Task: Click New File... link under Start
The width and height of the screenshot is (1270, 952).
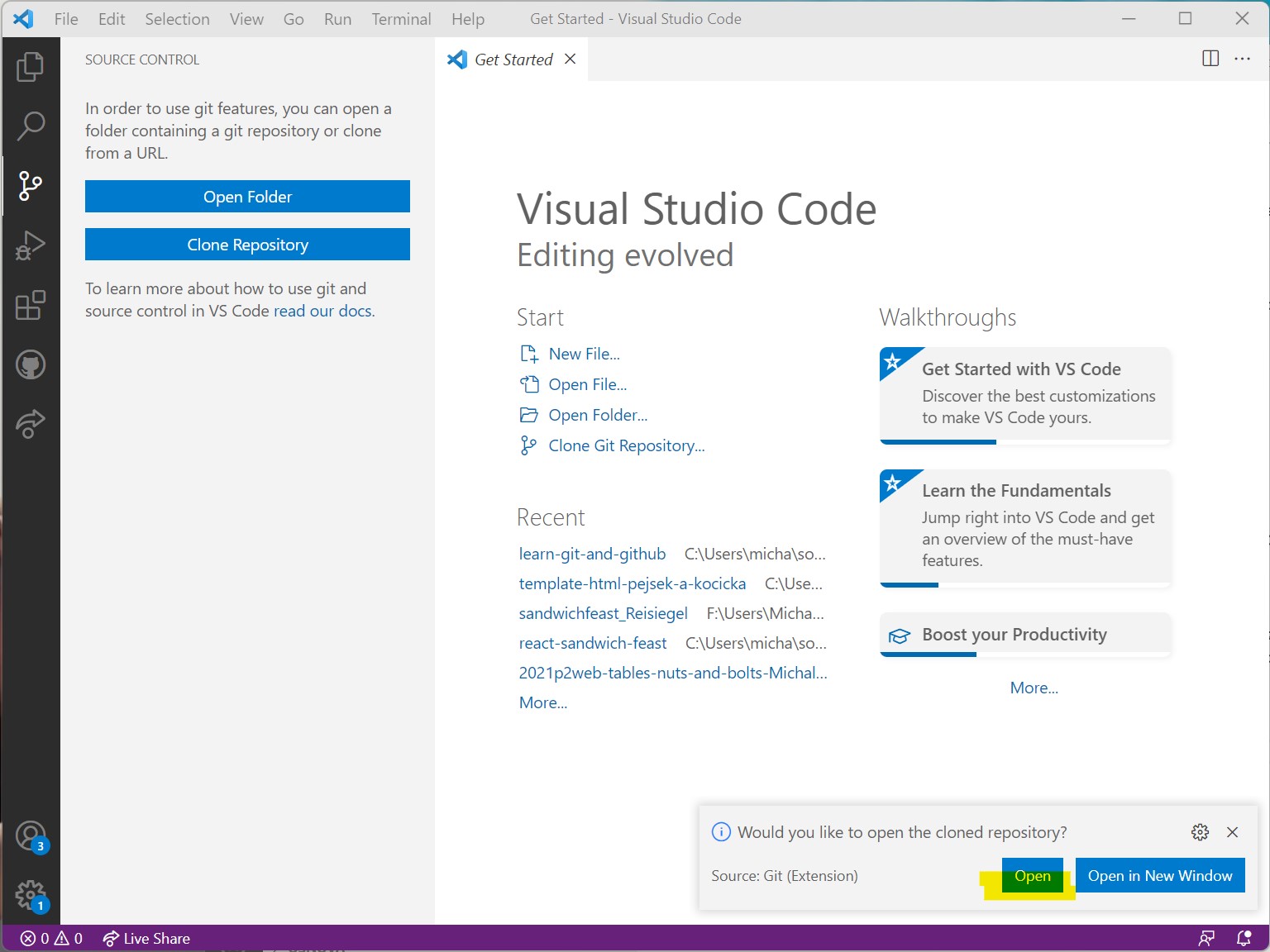Action: click(585, 354)
